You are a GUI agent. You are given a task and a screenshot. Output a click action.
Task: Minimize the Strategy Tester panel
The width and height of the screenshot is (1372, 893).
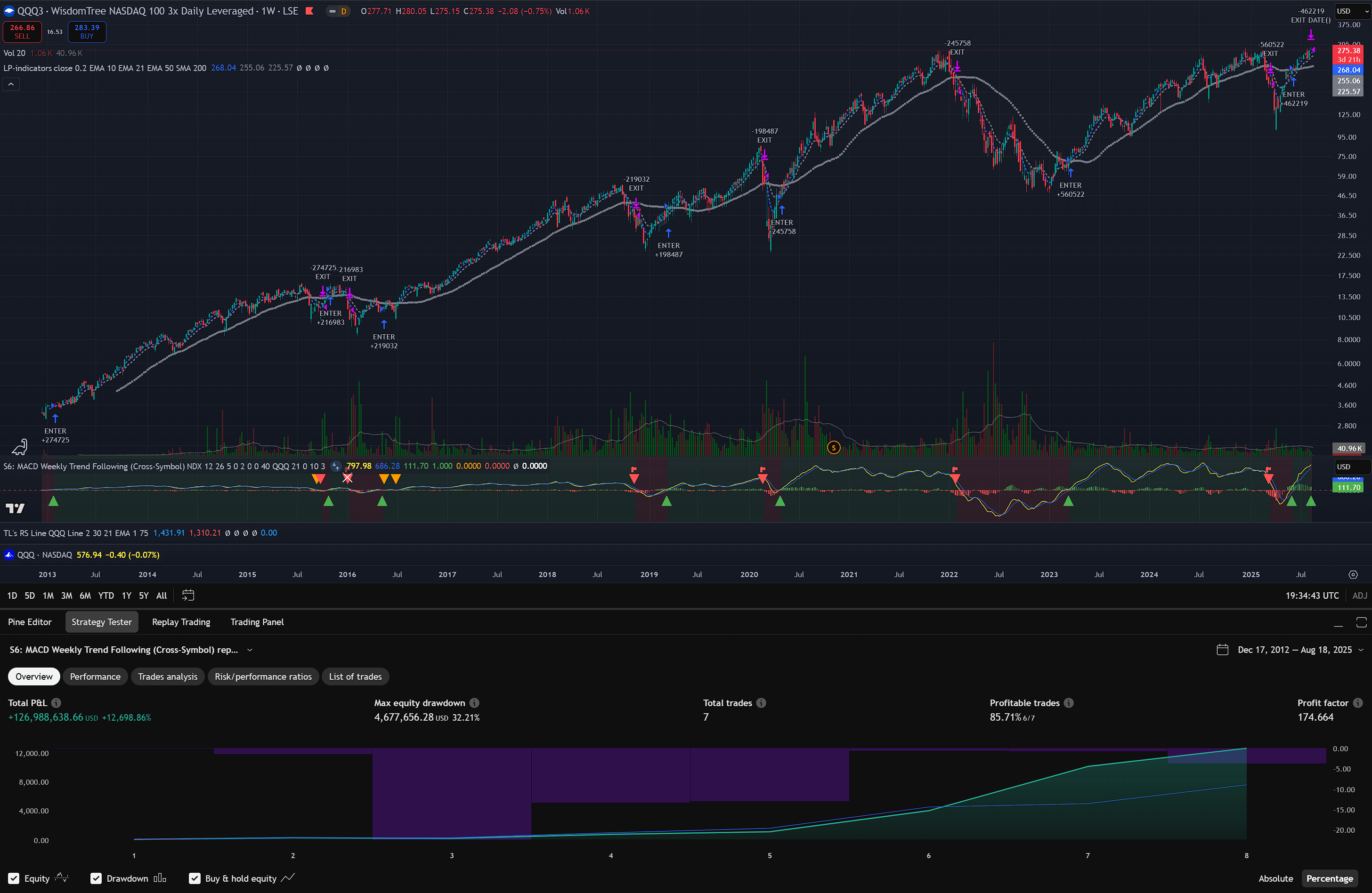click(x=1339, y=622)
